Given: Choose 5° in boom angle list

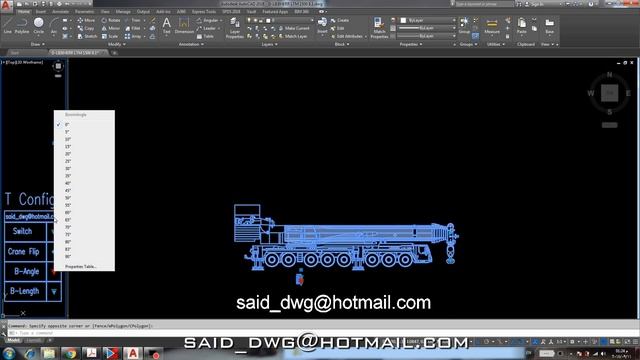Looking at the screenshot, I should (84, 132).
